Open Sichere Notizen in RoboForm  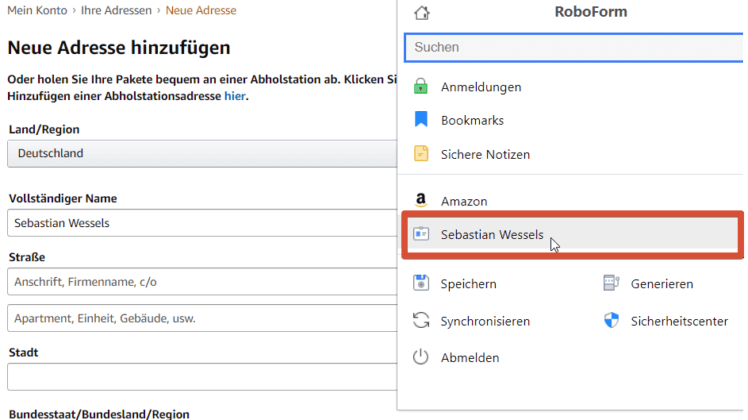click(x=485, y=154)
